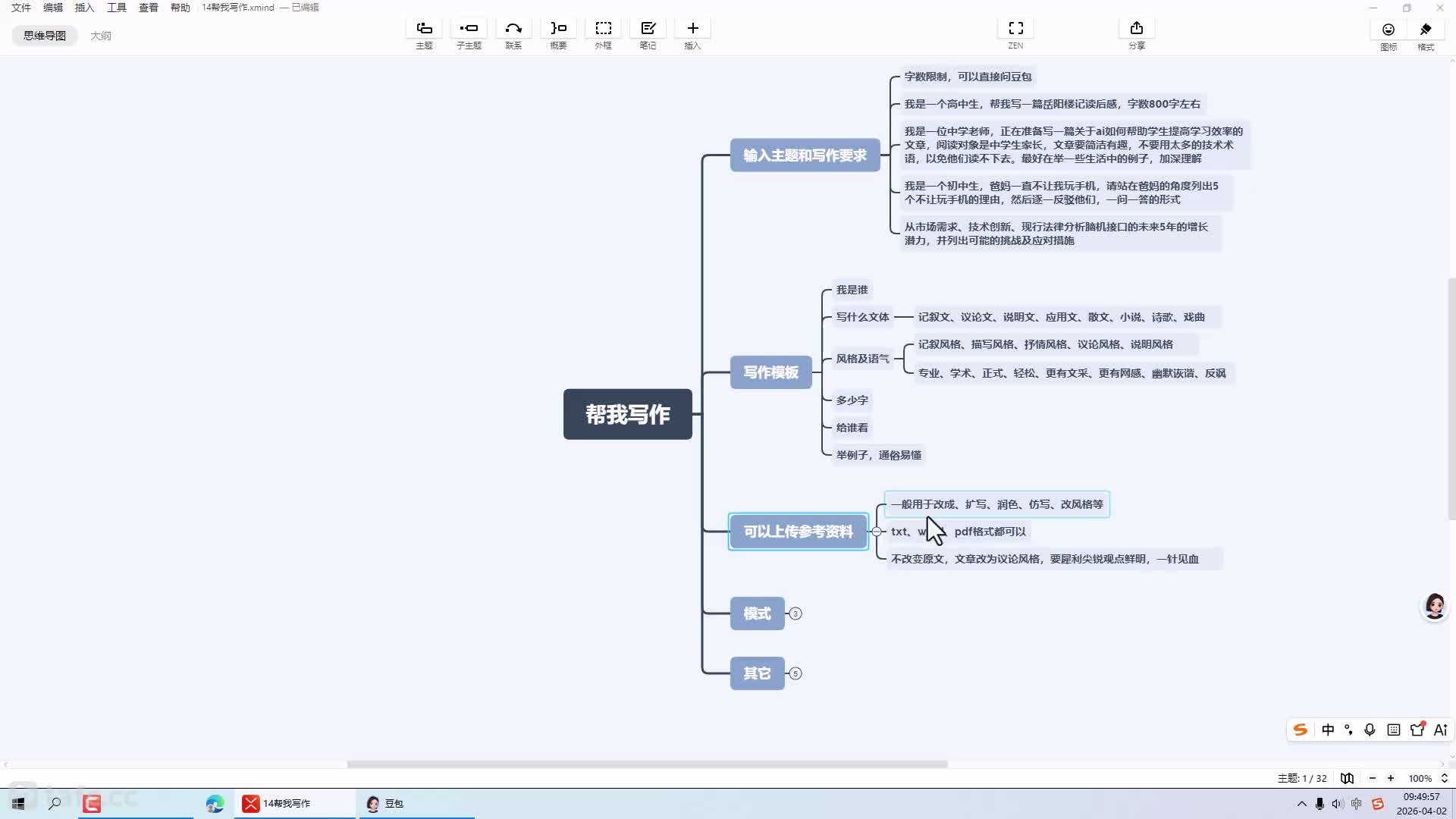
Task: Open 豆包 from the taskbar
Action: pyautogui.click(x=385, y=804)
